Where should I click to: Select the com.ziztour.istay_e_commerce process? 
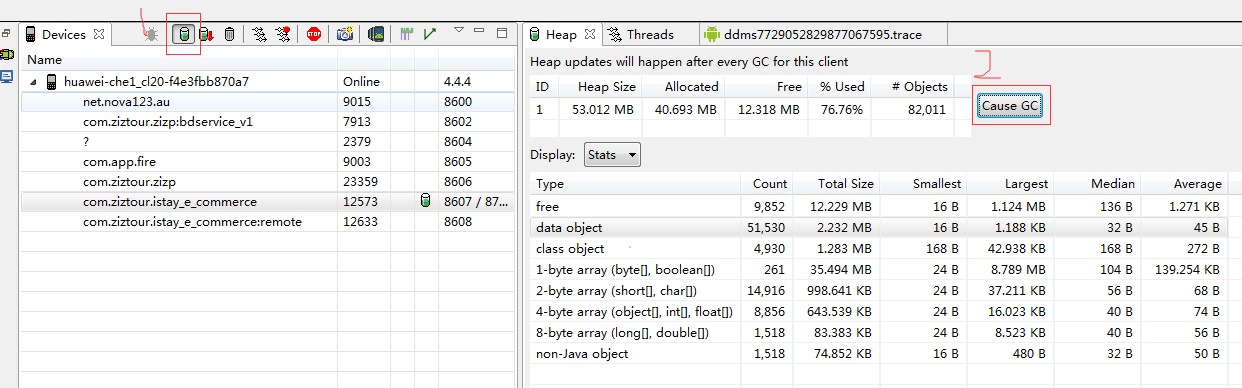click(x=269, y=201)
